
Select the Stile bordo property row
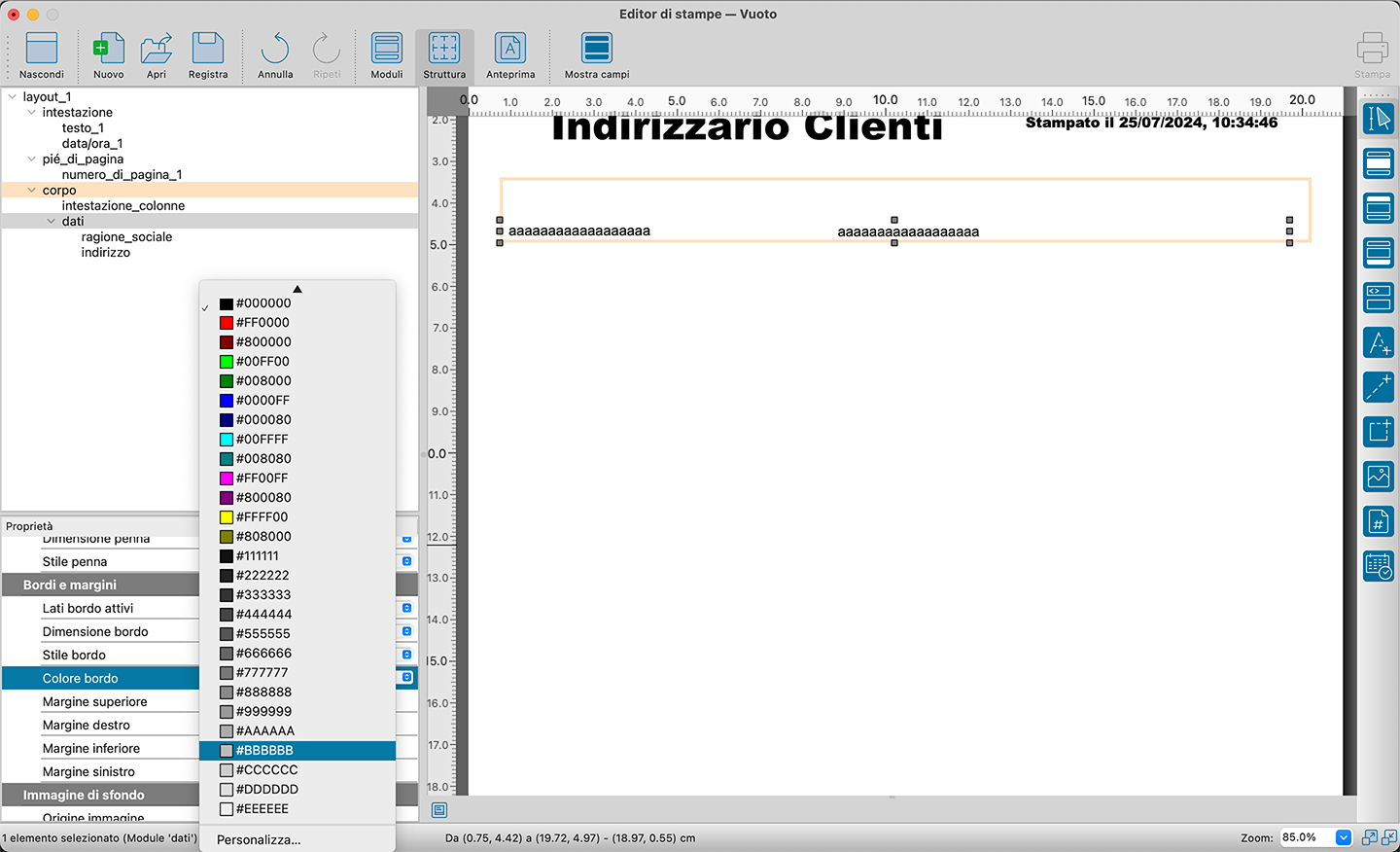(74, 656)
